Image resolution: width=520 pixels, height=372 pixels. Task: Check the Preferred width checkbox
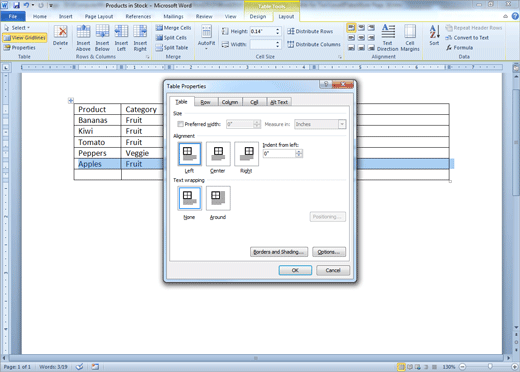(180, 124)
